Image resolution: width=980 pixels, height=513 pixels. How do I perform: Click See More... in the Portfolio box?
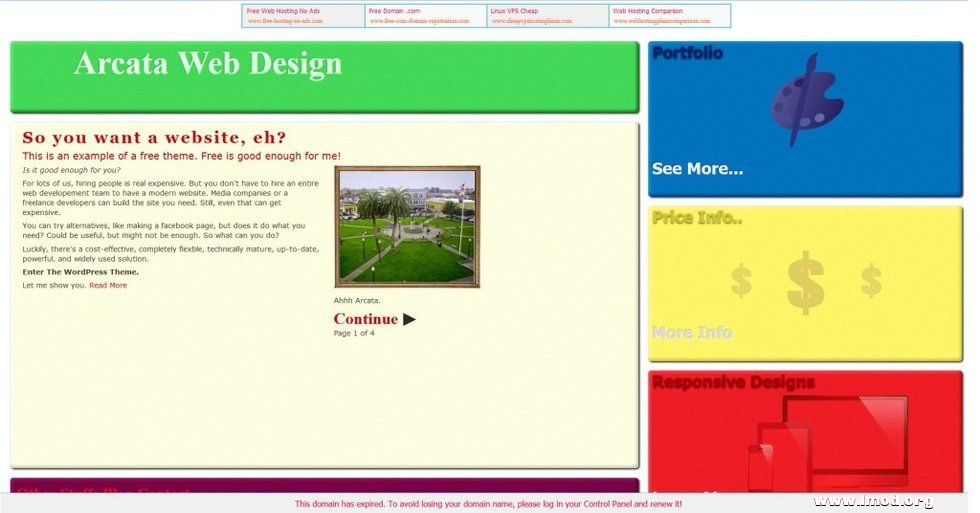click(697, 169)
